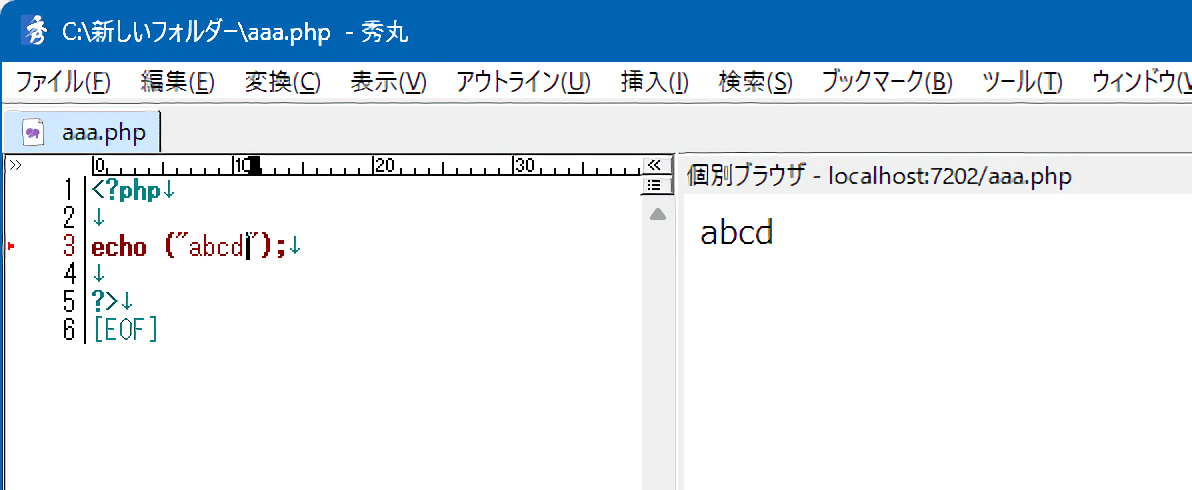Click the abcd text in browser preview
The width and height of the screenshot is (1192, 490).
click(737, 232)
